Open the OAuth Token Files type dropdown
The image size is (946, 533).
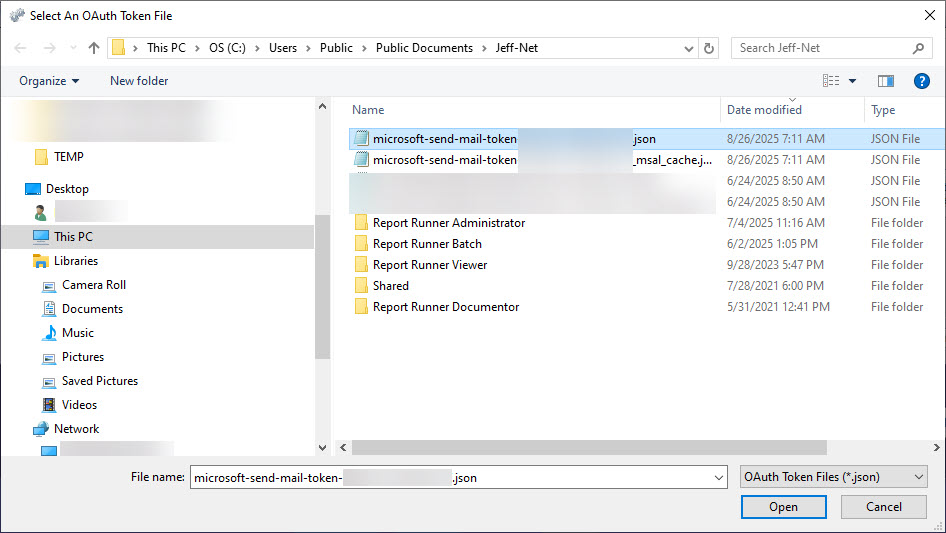pos(834,478)
